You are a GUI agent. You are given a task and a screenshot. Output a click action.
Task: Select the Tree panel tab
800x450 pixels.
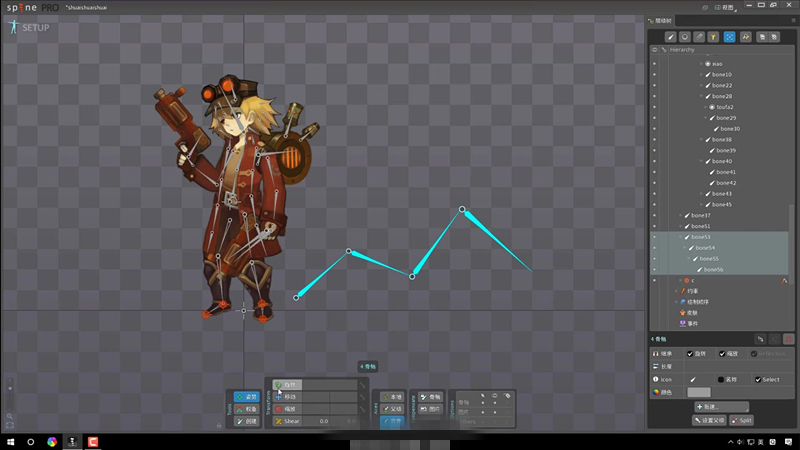660,20
